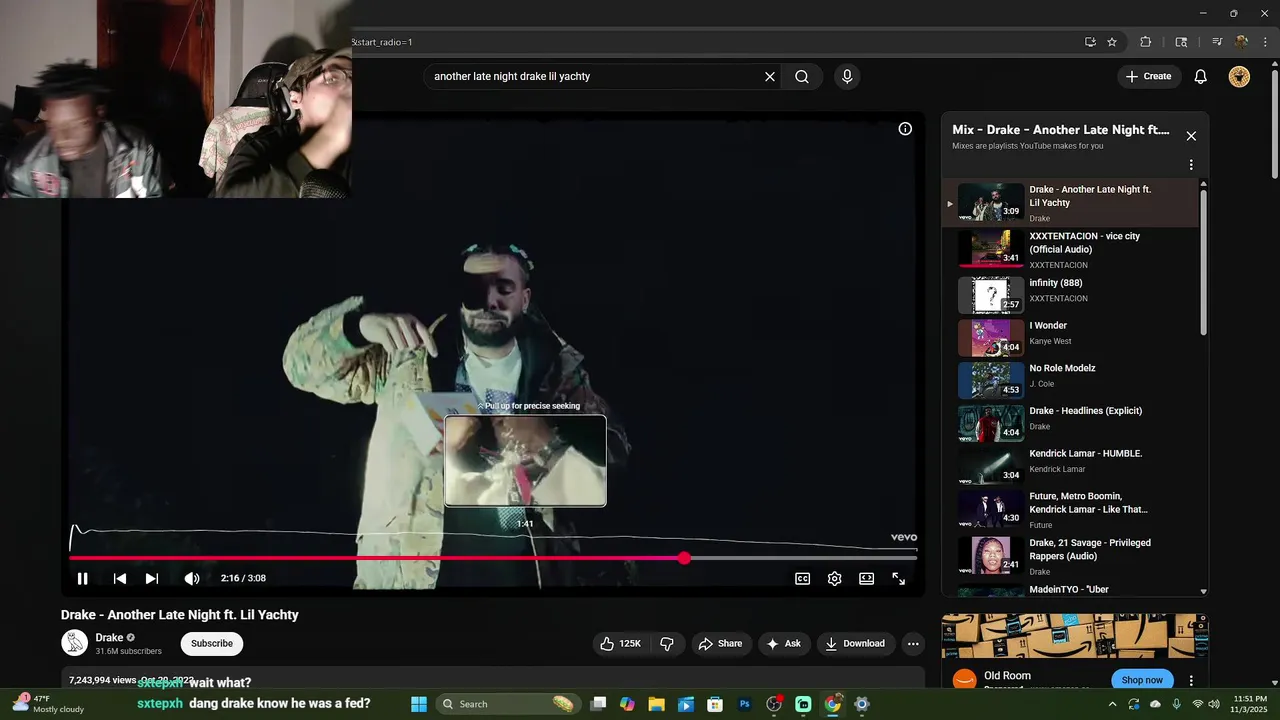
Task: Click the volume icon in system tray
Action: pos(1215,704)
